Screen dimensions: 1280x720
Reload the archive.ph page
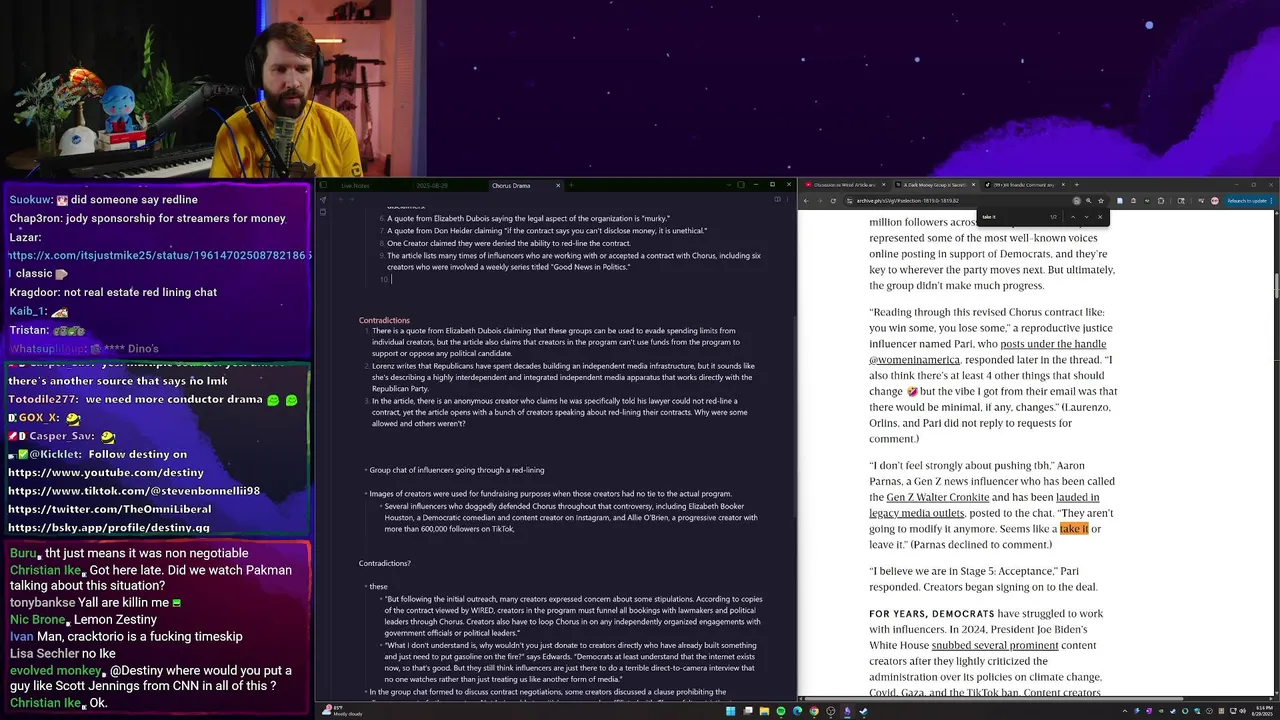point(833,201)
